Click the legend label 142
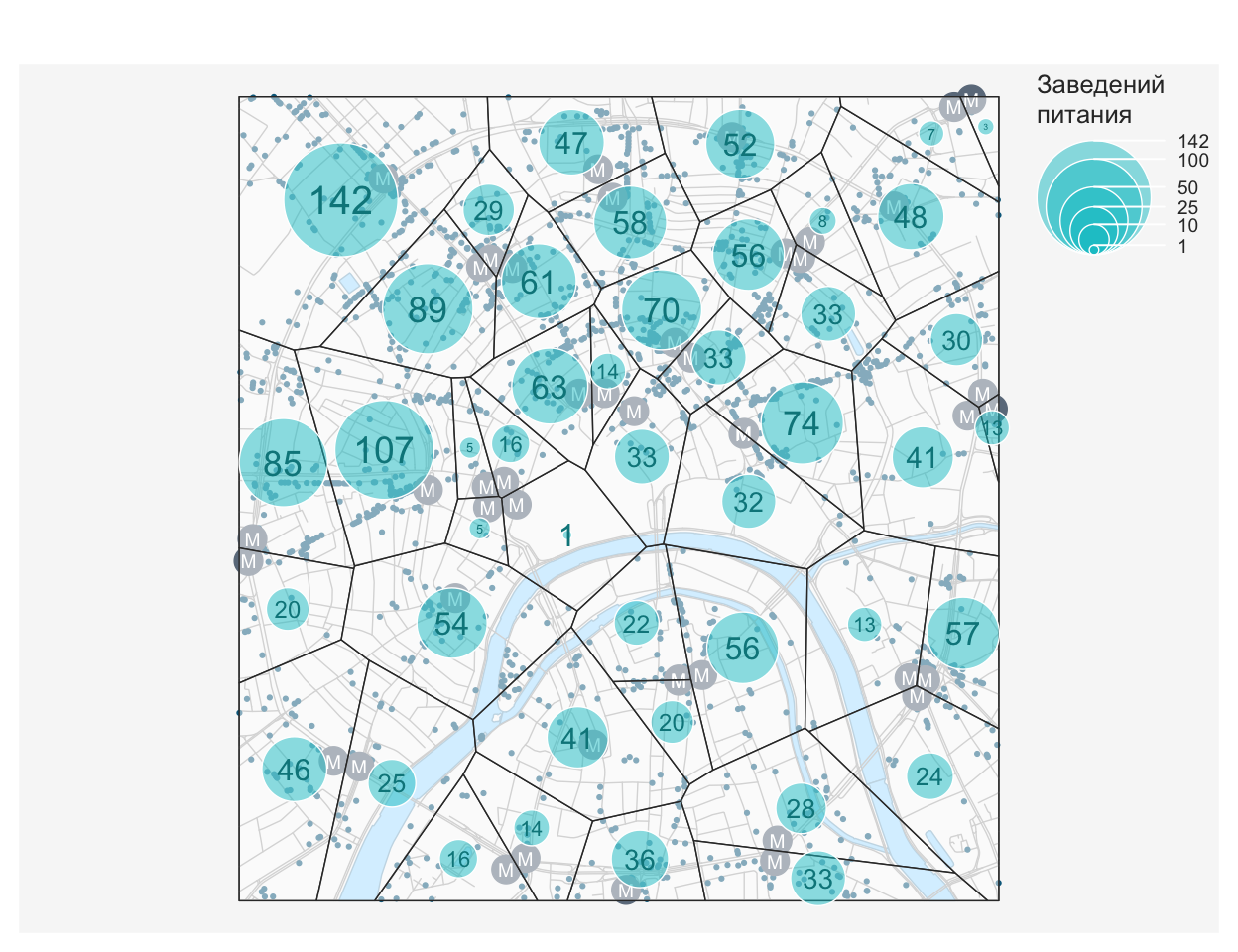This screenshot has width=1238, height=952. 1193,142
